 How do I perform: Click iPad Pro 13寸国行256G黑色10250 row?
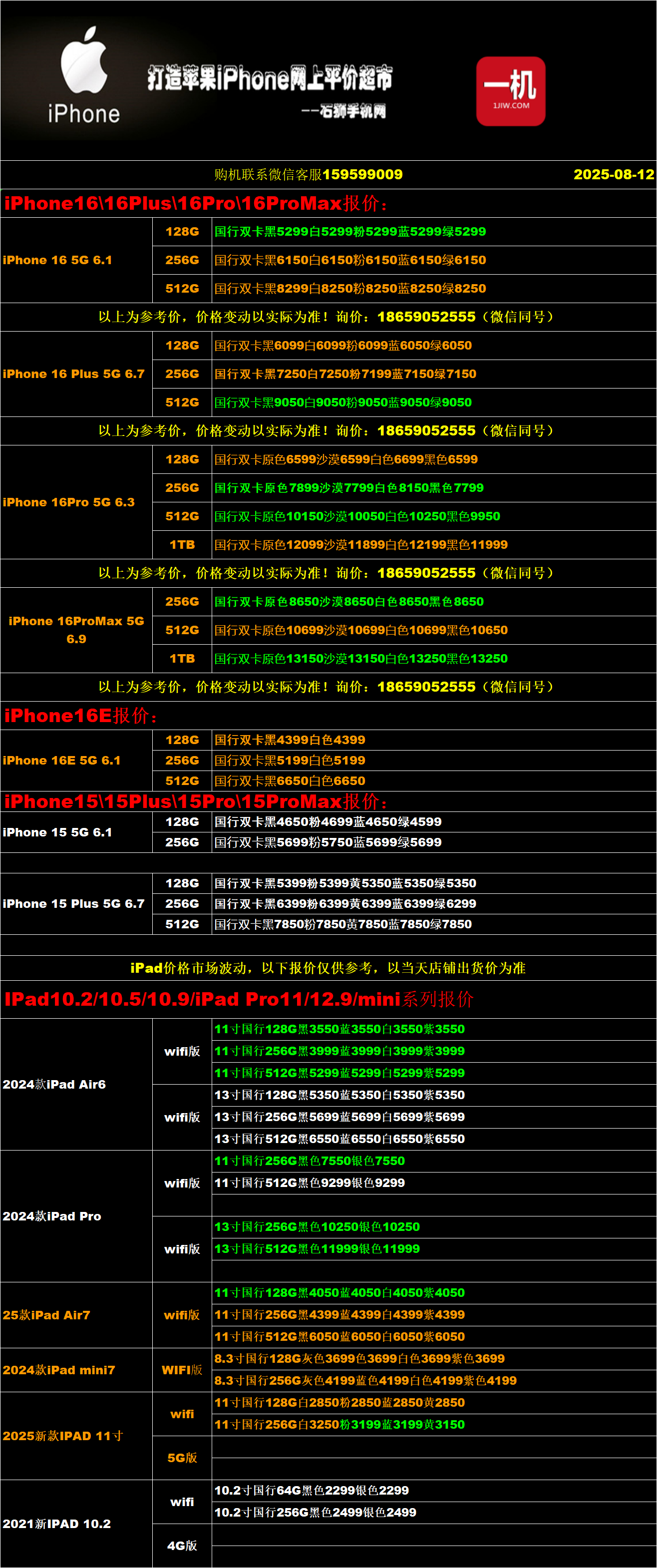(x=434, y=1227)
